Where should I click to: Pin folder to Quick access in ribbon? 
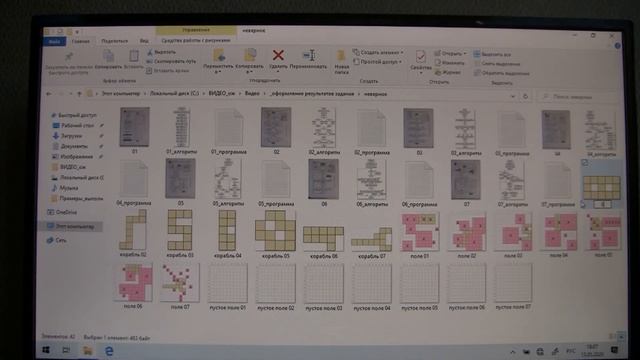(69, 63)
